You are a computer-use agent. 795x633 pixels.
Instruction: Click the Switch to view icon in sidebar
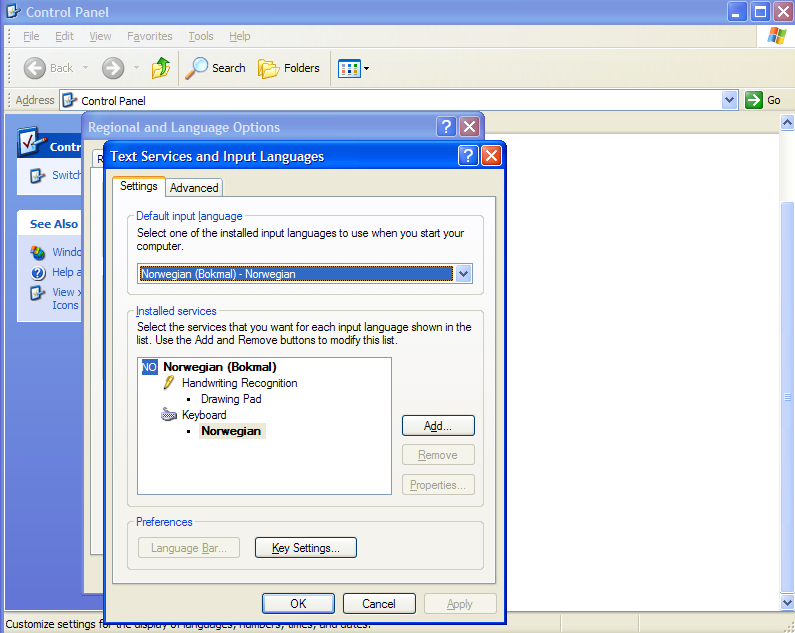(37, 175)
